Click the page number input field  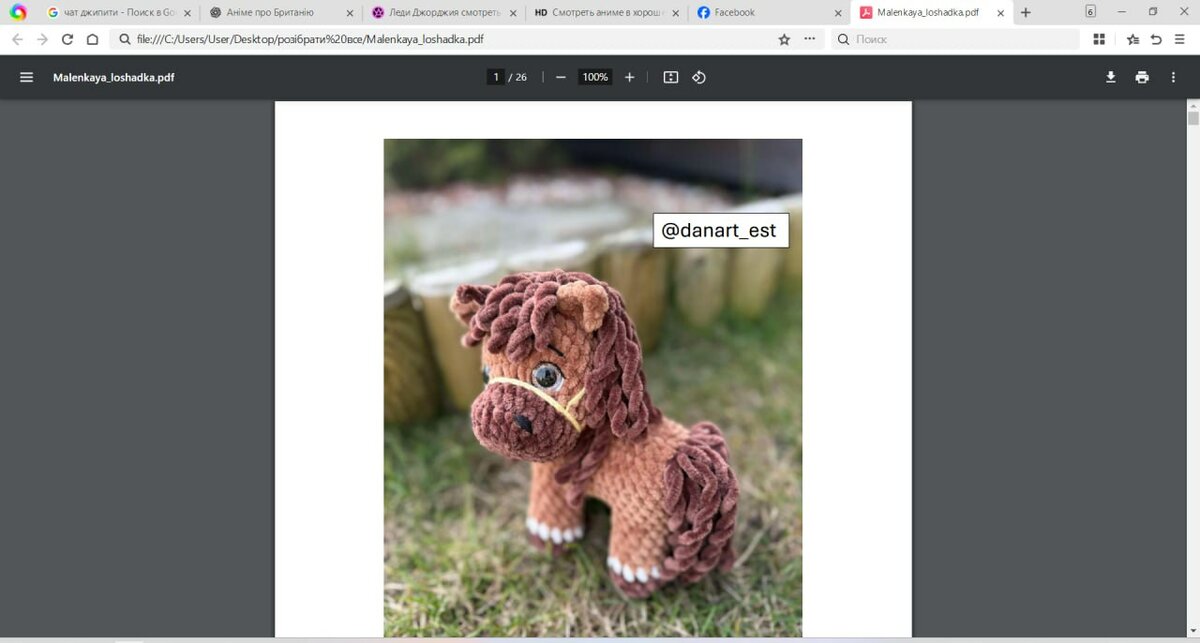[495, 77]
